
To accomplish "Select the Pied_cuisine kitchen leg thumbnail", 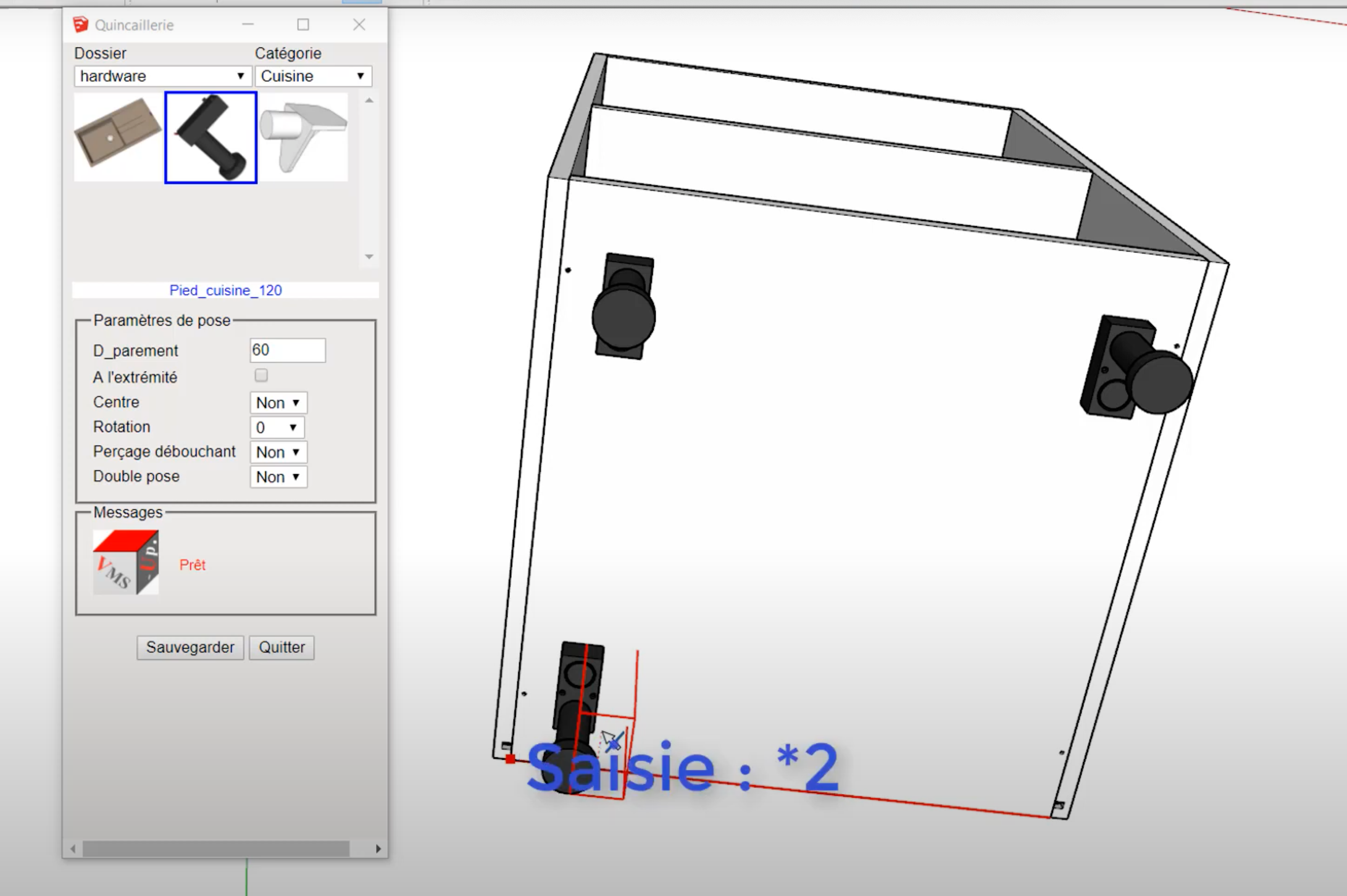I will coord(211,137).
